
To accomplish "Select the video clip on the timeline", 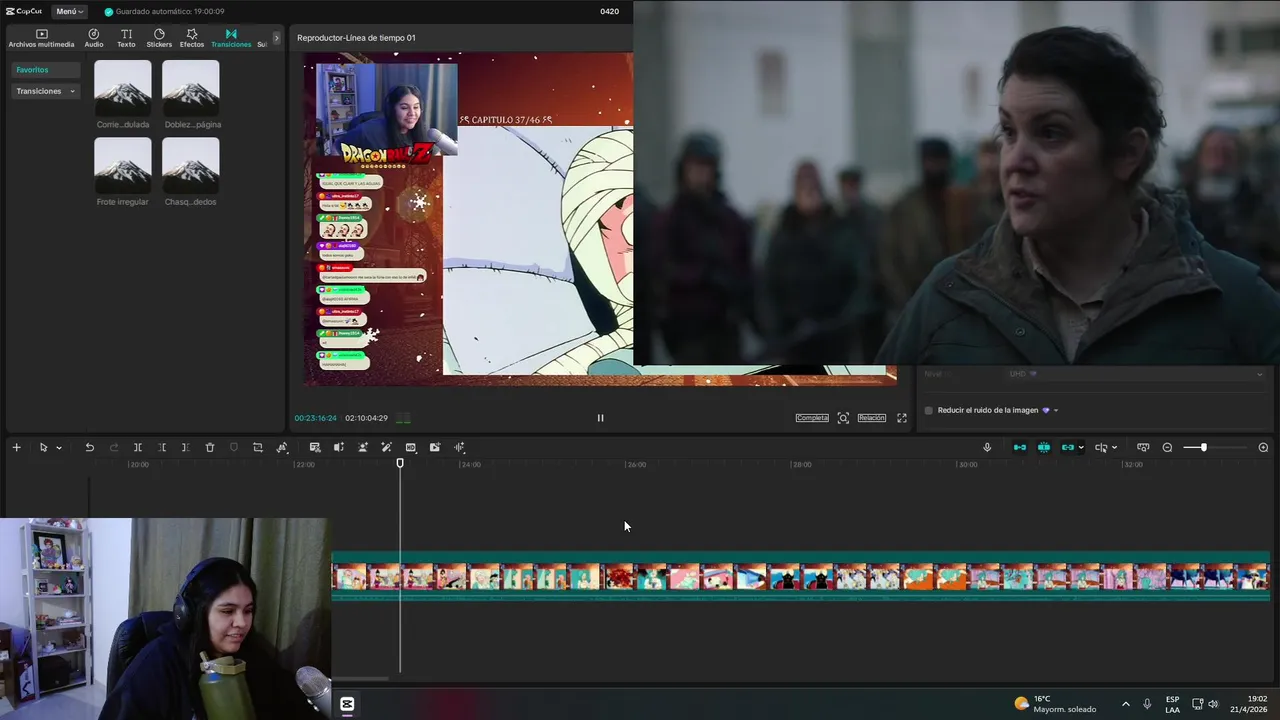I will 800,576.
